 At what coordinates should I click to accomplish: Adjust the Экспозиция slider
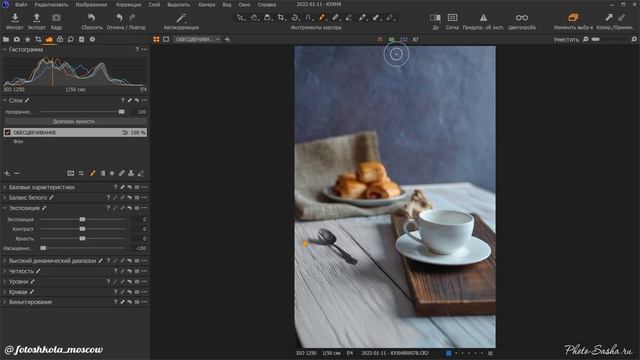(x=82, y=219)
